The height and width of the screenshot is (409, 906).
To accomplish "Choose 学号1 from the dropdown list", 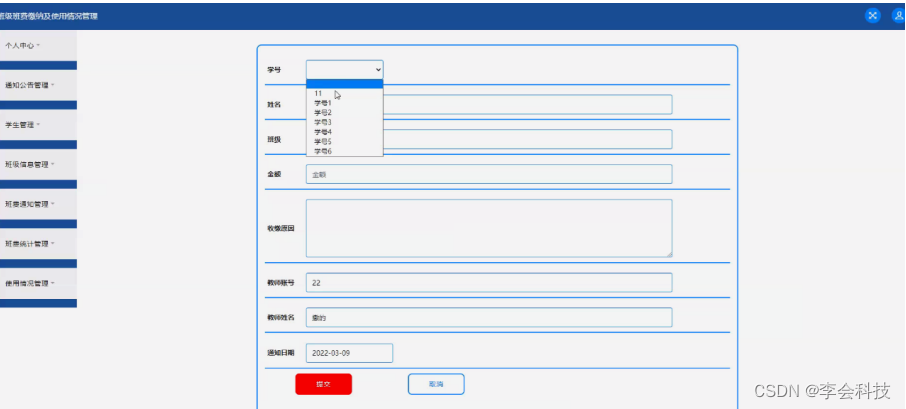I will coord(344,103).
